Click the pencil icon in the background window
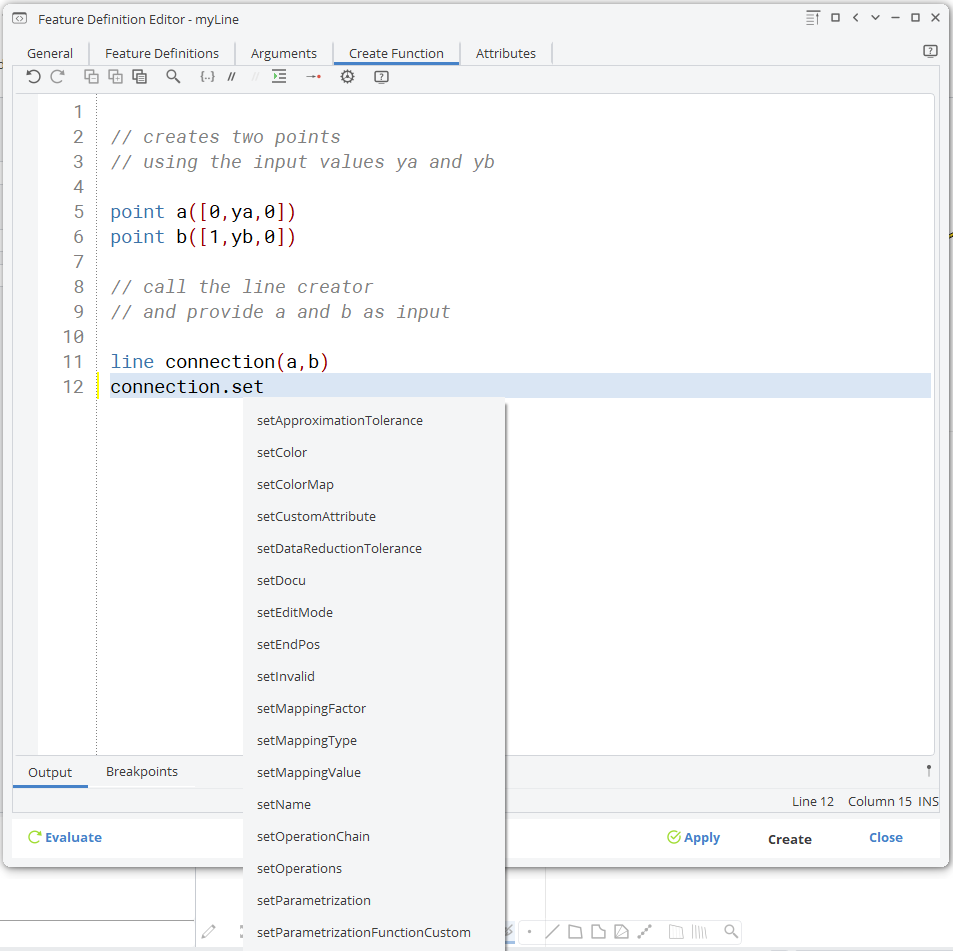 coord(208,931)
